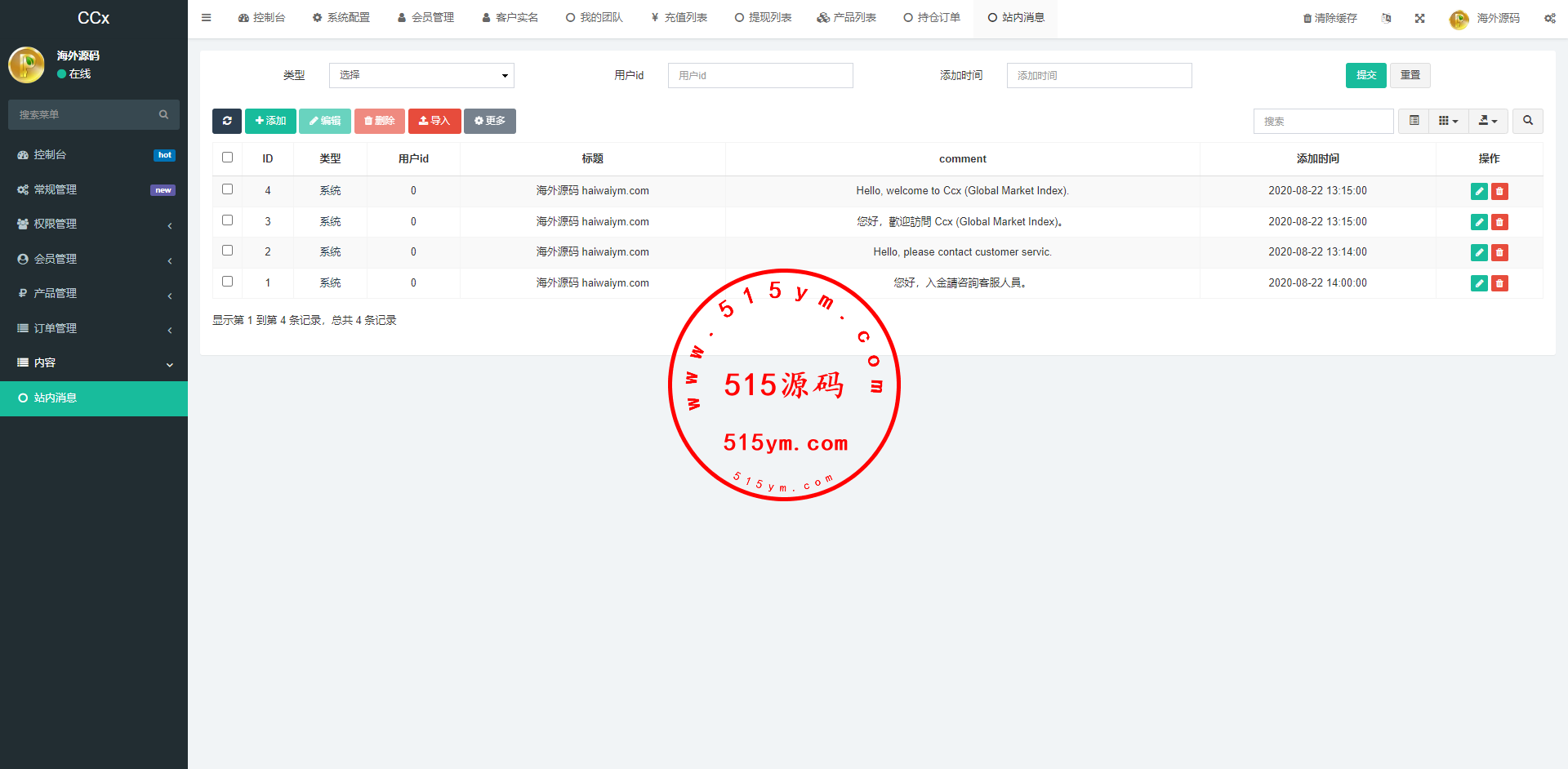This screenshot has width=1568, height=769.
Task: Toggle fullscreen mode icon in top bar
Action: [1420, 18]
